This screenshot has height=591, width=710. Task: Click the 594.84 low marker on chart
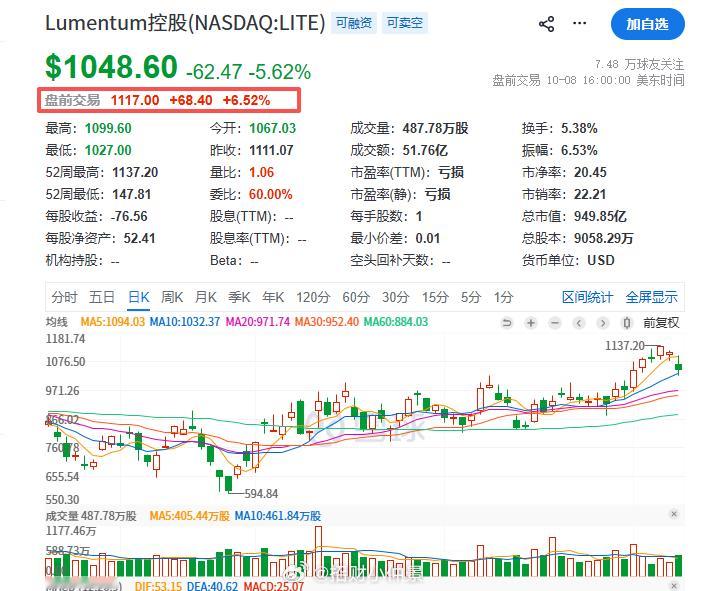click(x=261, y=493)
